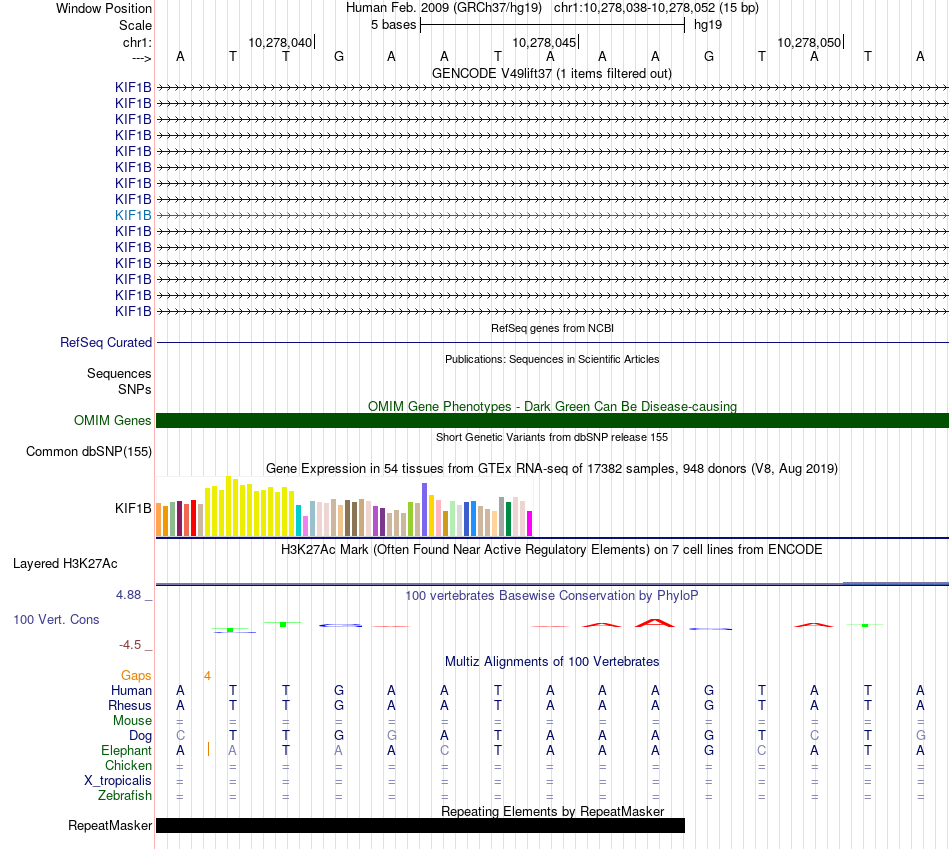Select the Human alignment row label
Viewport: 950px width, 849px height.
[131, 690]
